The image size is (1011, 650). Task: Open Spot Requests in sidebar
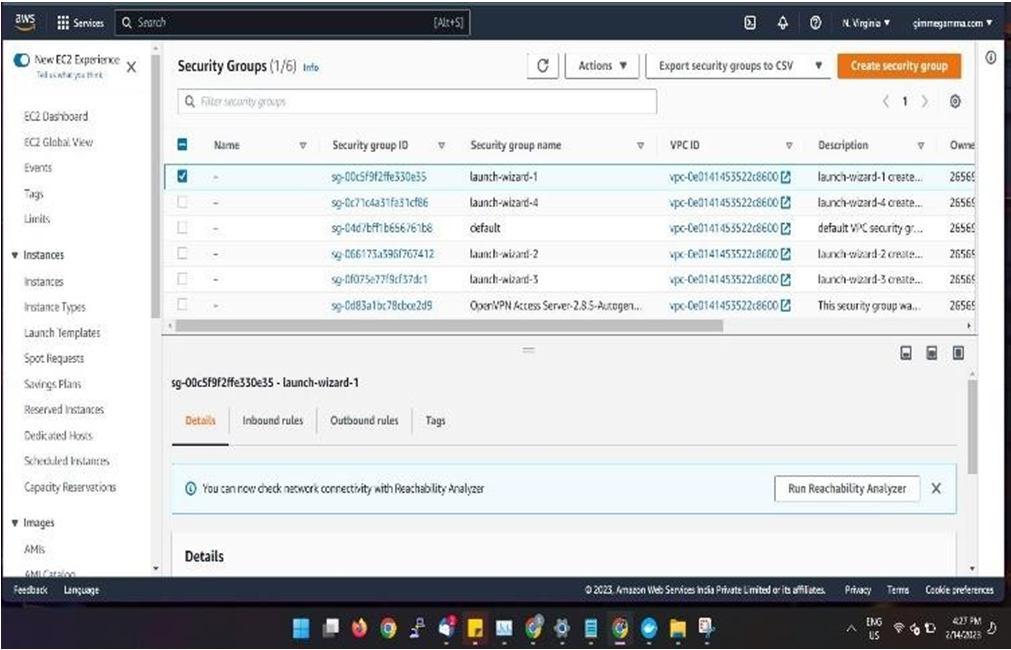pos(54,359)
